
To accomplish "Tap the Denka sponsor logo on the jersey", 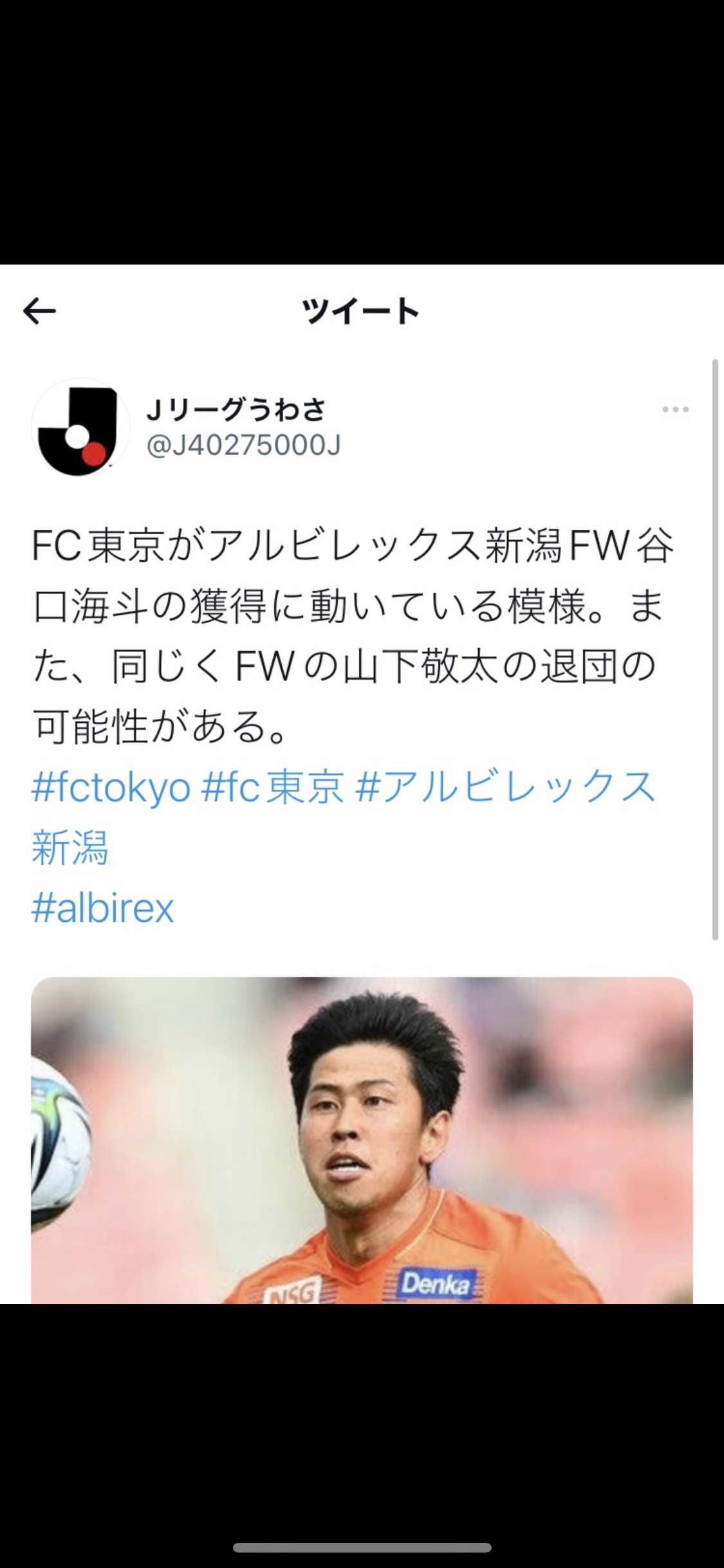I will coord(436,1283).
